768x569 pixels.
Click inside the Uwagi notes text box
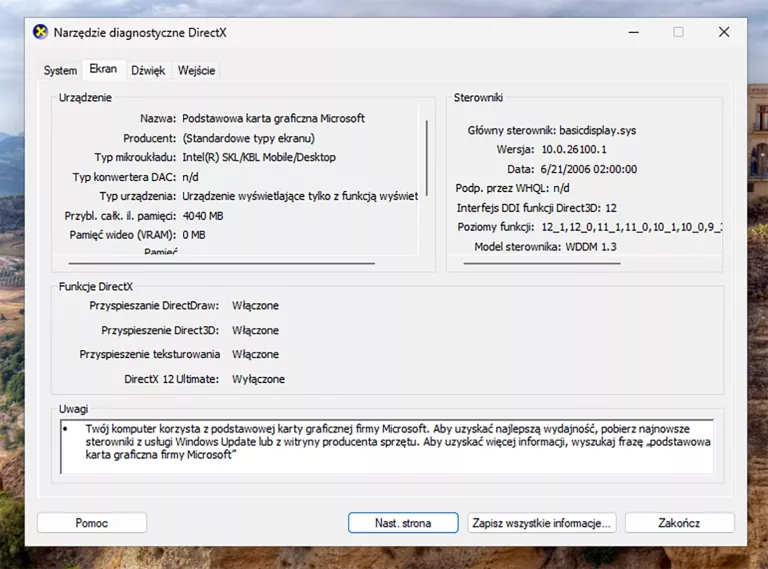tap(386, 446)
